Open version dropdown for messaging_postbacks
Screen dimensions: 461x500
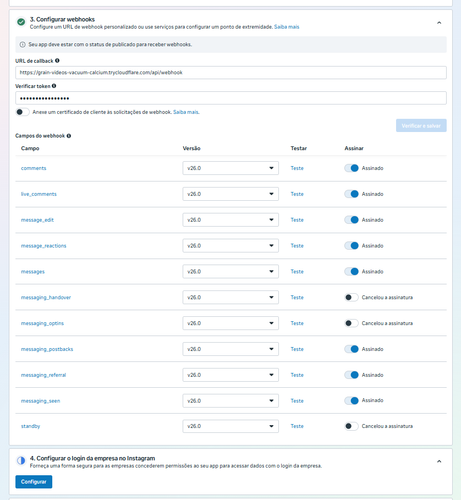(230, 349)
